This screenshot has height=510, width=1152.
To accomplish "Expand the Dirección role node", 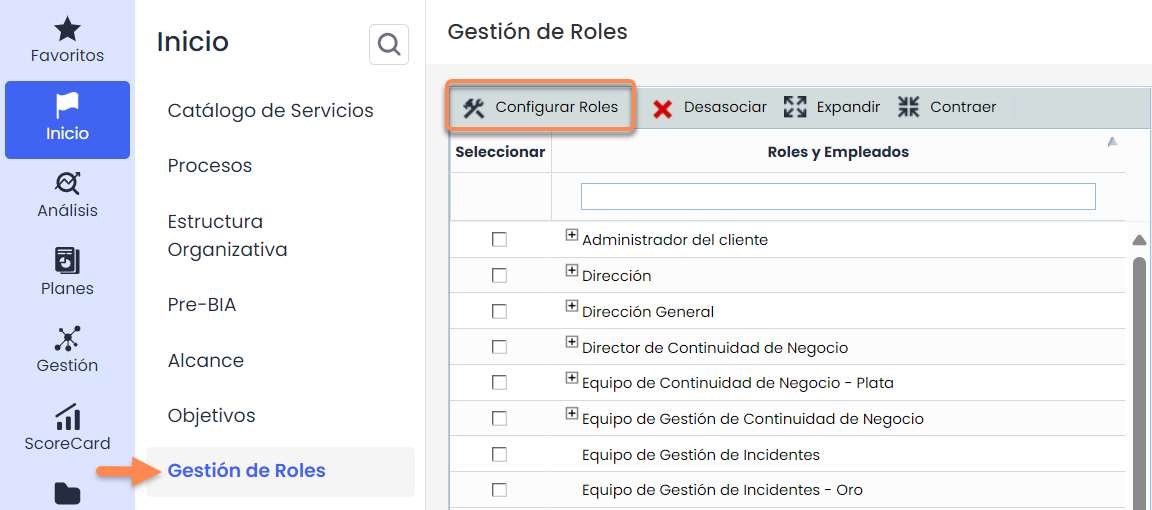I will pos(572,271).
